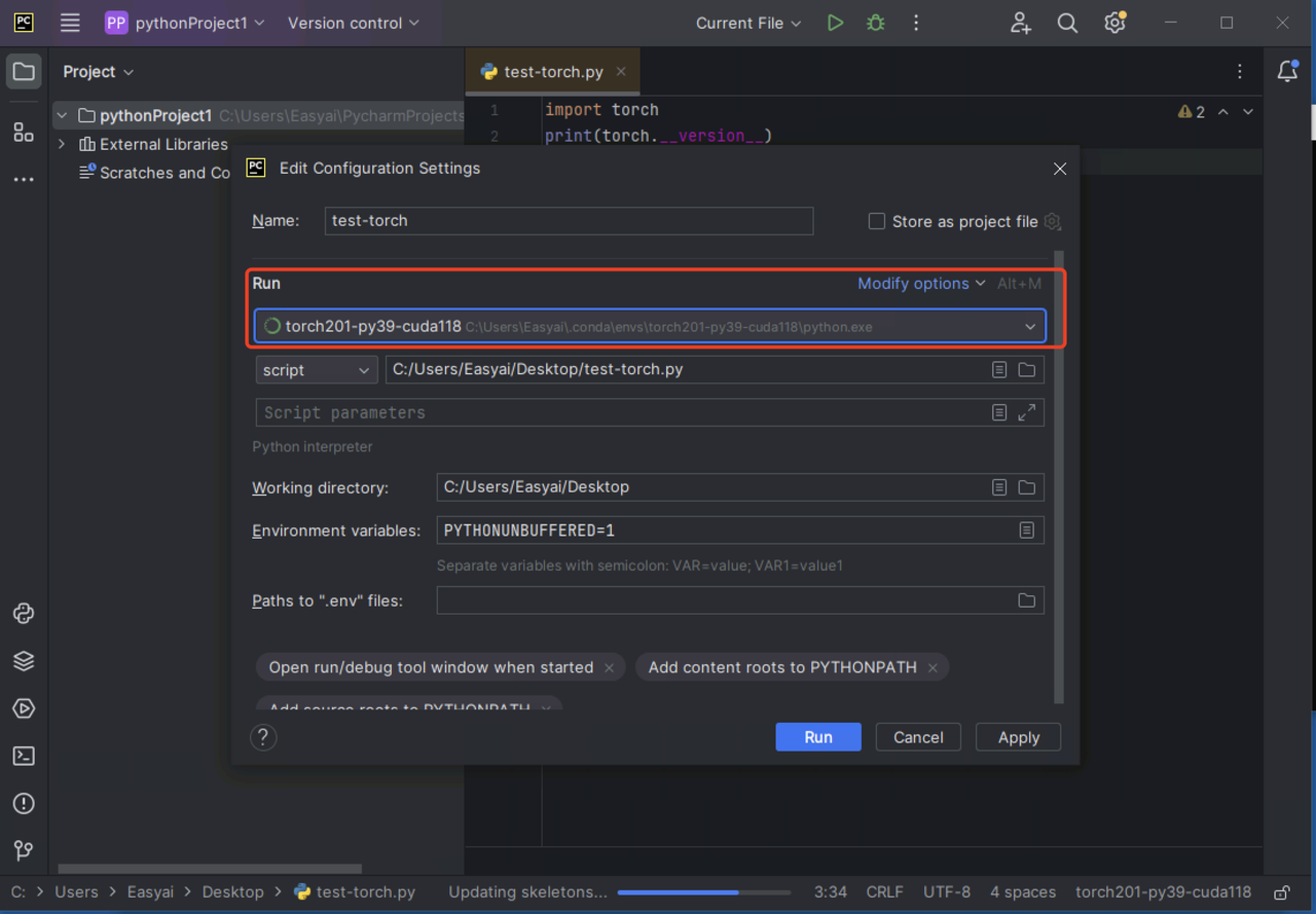The height and width of the screenshot is (914, 1316).
Task: Open the Notifications bell icon
Action: 1287,71
